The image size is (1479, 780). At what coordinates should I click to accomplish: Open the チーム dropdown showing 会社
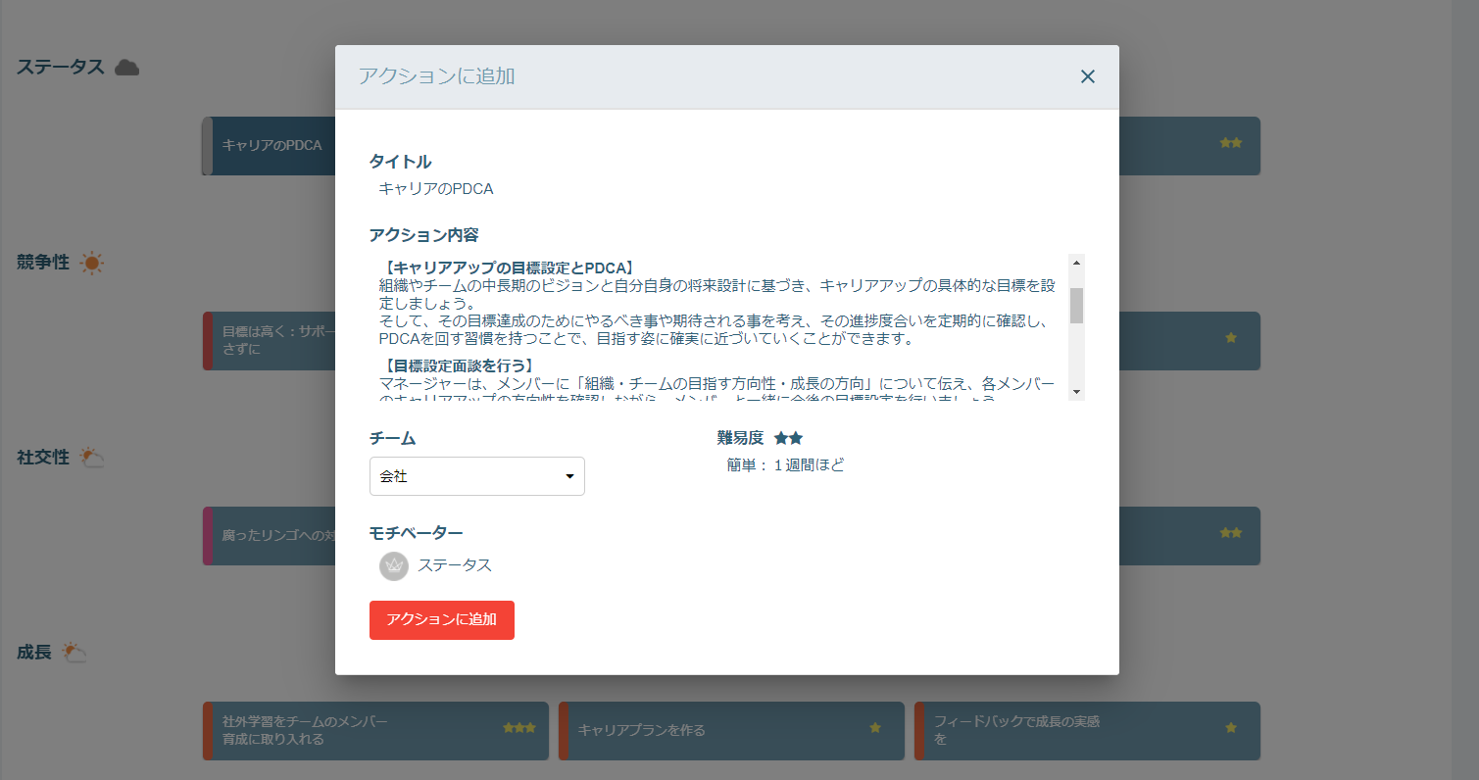point(477,476)
